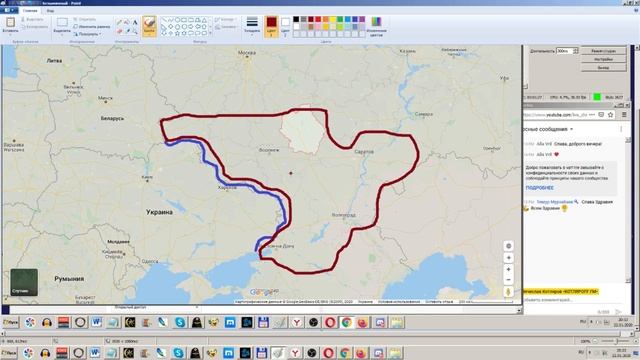Click the Вырезать cut command

(32, 19)
